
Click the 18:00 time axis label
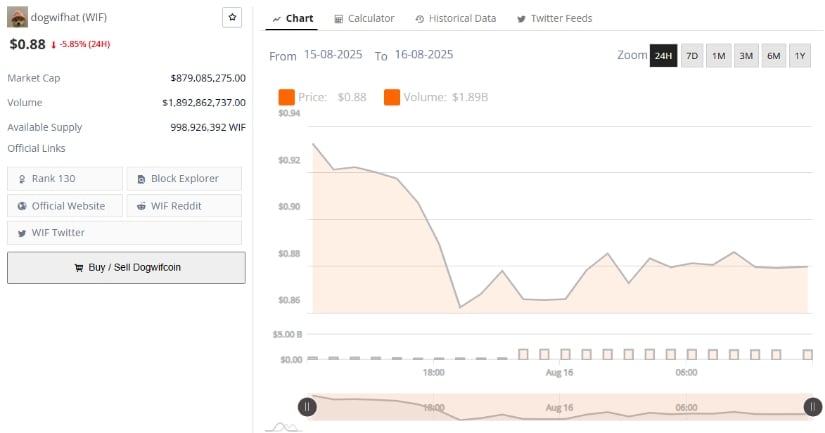click(x=434, y=372)
